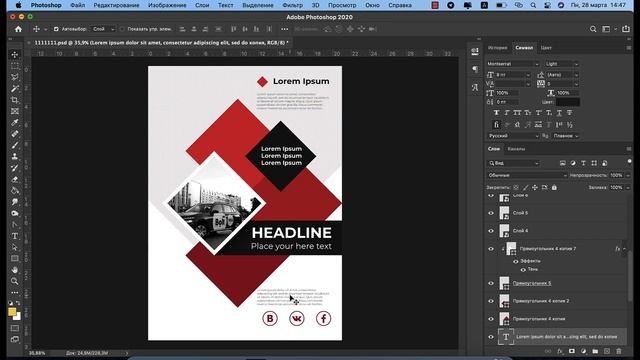Image resolution: width=640 pixels, height=360 pixels.
Task: Select the Crop tool
Action: [15, 100]
